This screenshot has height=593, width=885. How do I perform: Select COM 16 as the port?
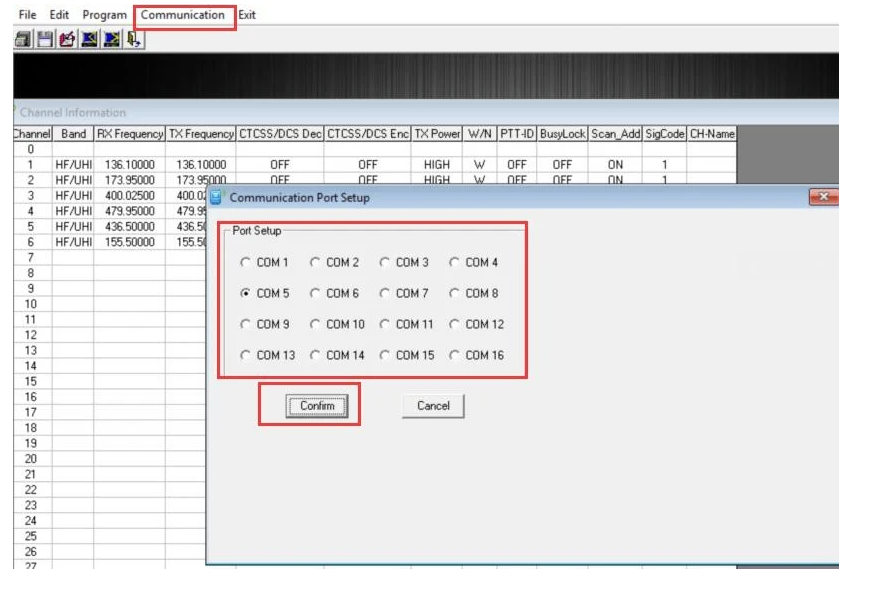[455, 356]
